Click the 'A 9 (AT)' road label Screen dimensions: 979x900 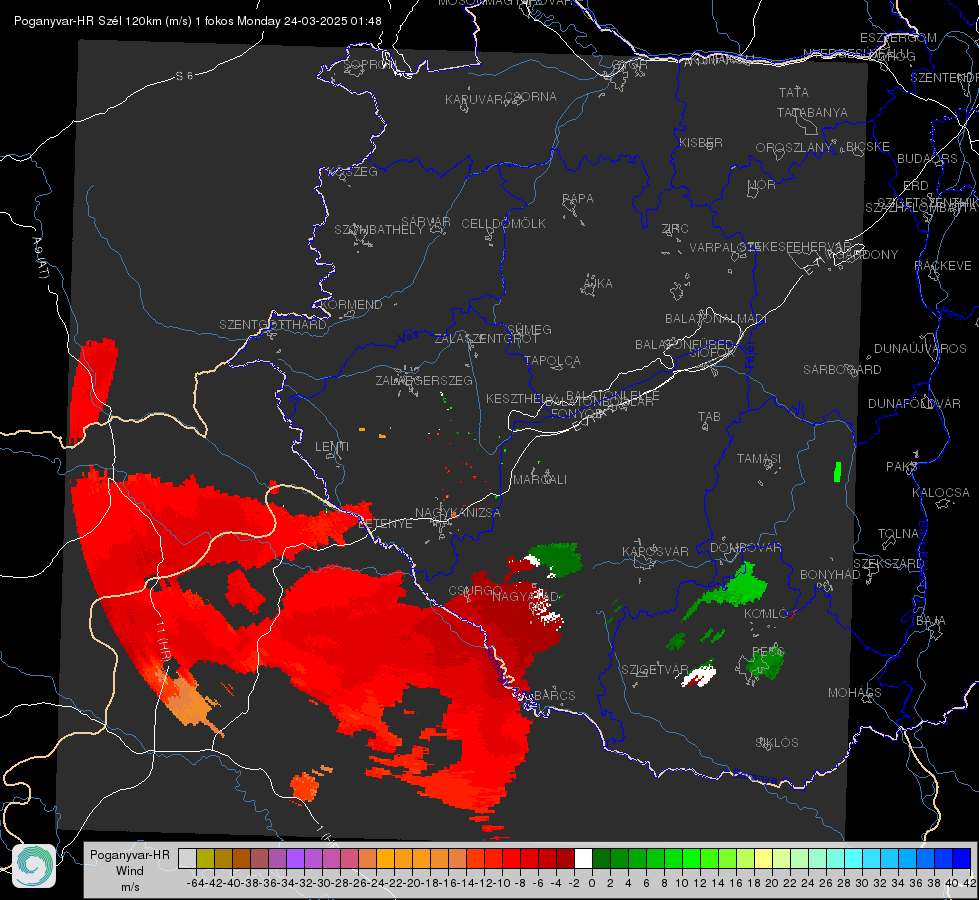tap(41, 258)
